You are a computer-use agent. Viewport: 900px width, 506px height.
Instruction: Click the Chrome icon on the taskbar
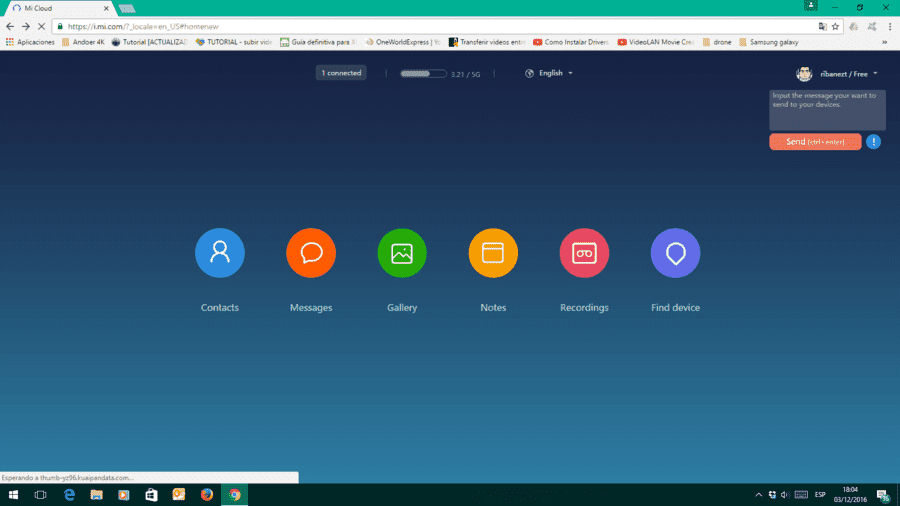[235, 495]
